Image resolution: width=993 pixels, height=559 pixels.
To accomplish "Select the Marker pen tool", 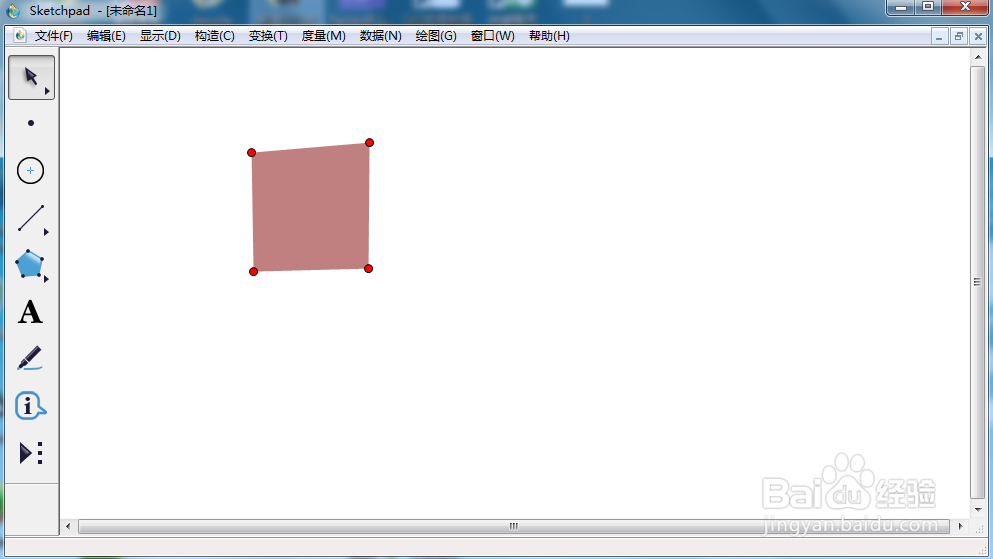I will [30, 358].
